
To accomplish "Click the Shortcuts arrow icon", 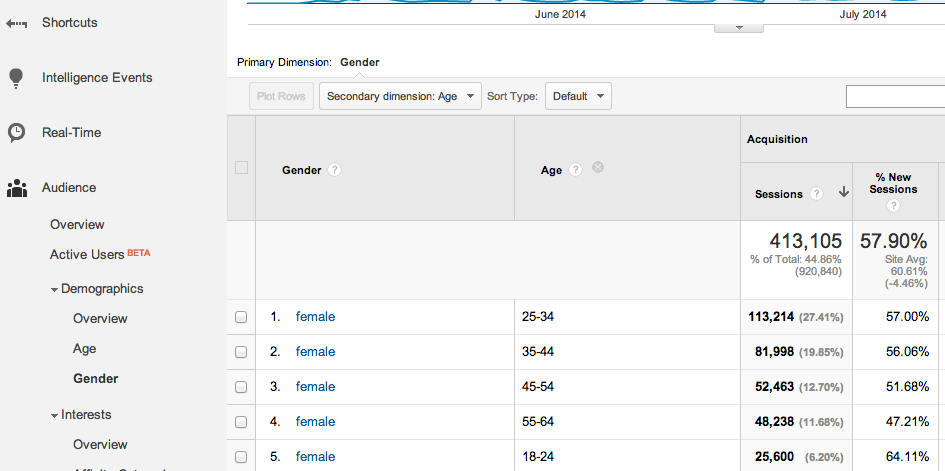I will tap(16, 23).
